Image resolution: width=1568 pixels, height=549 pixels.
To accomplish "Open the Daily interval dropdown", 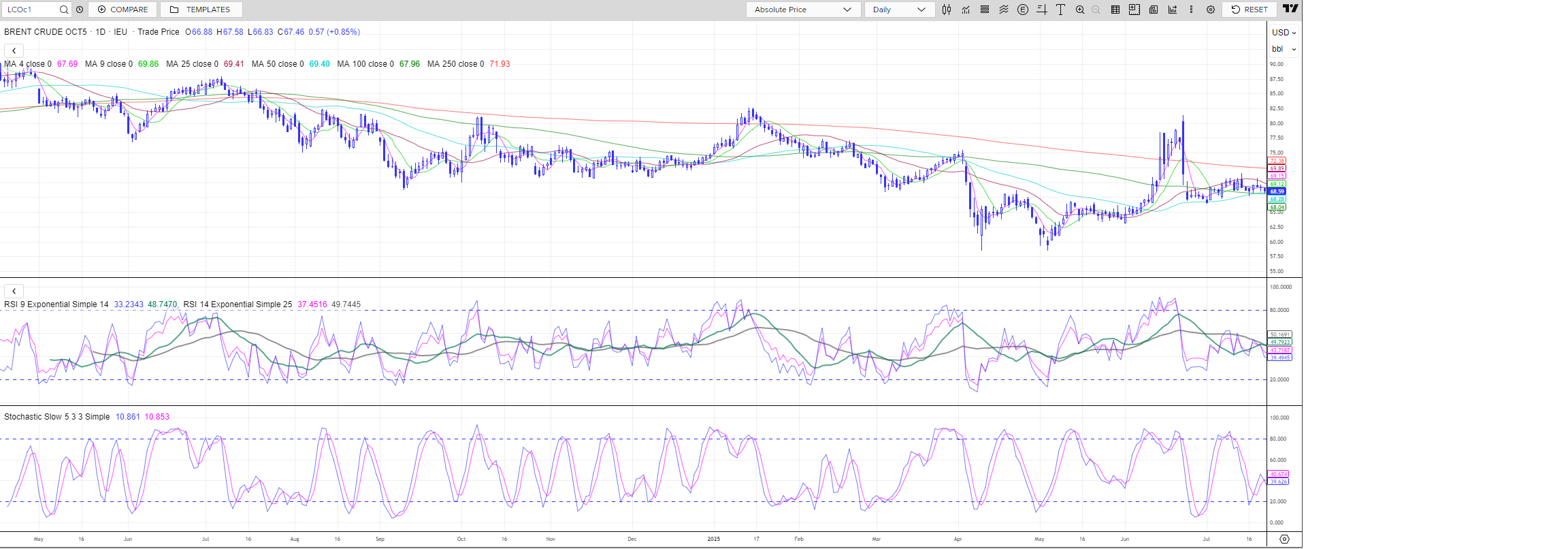I will point(899,10).
